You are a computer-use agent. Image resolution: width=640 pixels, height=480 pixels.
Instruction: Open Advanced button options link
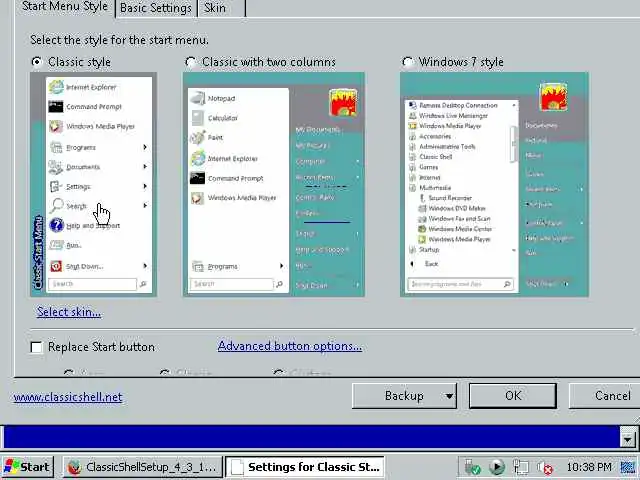(x=290, y=346)
